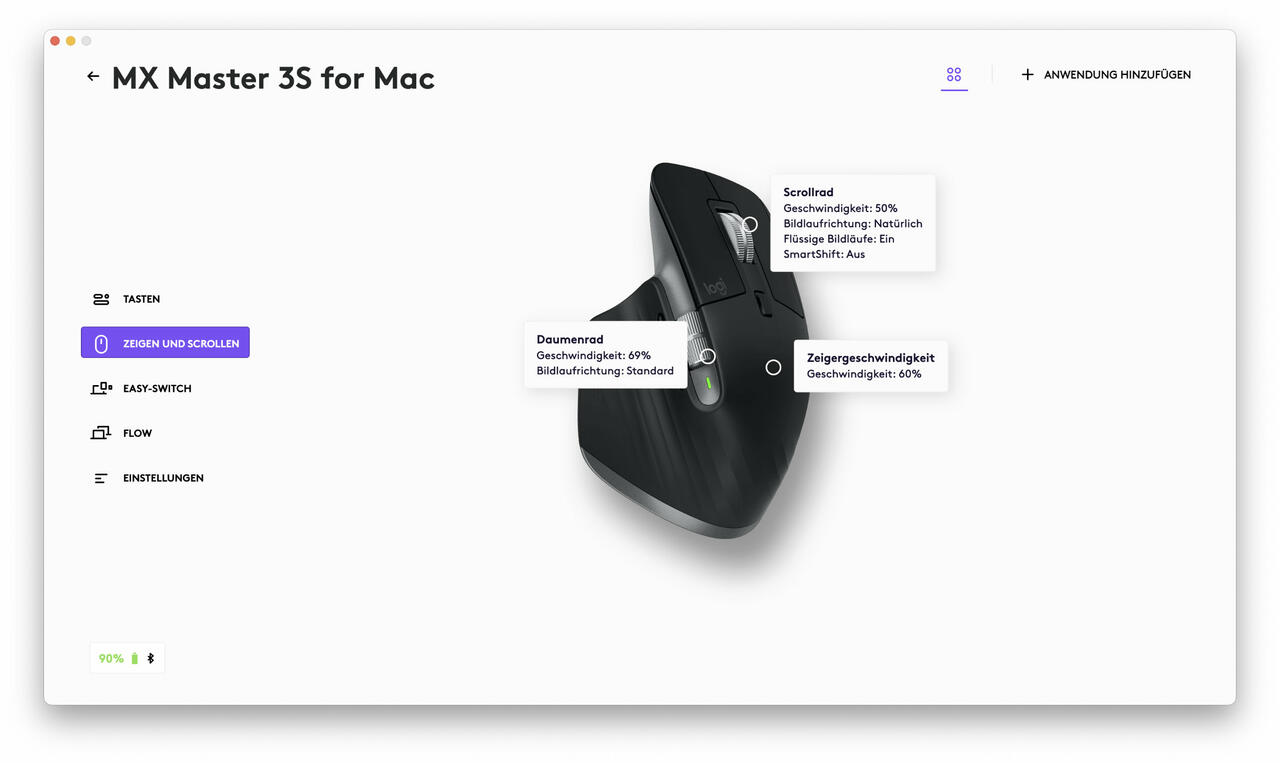Image resolution: width=1280 pixels, height=763 pixels.
Task: Click the Flow screens icon
Action: coord(100,433)
